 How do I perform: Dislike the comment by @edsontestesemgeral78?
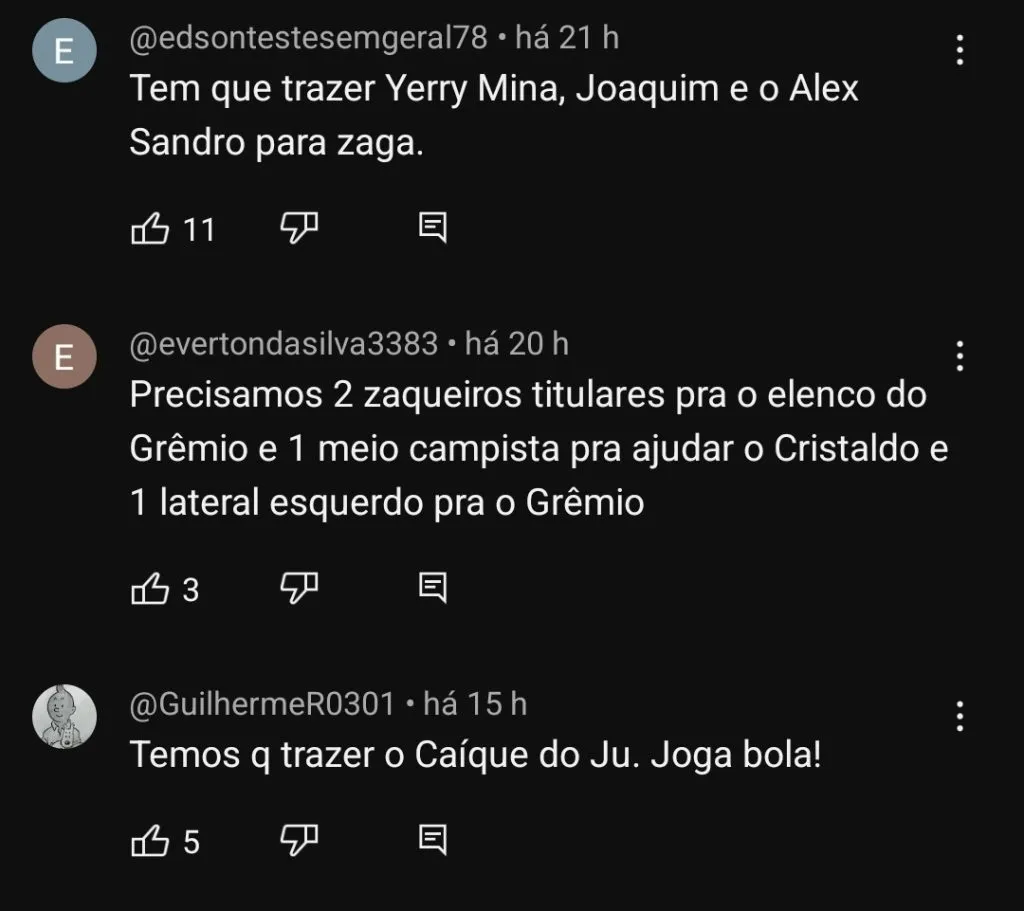click(298, 228)
